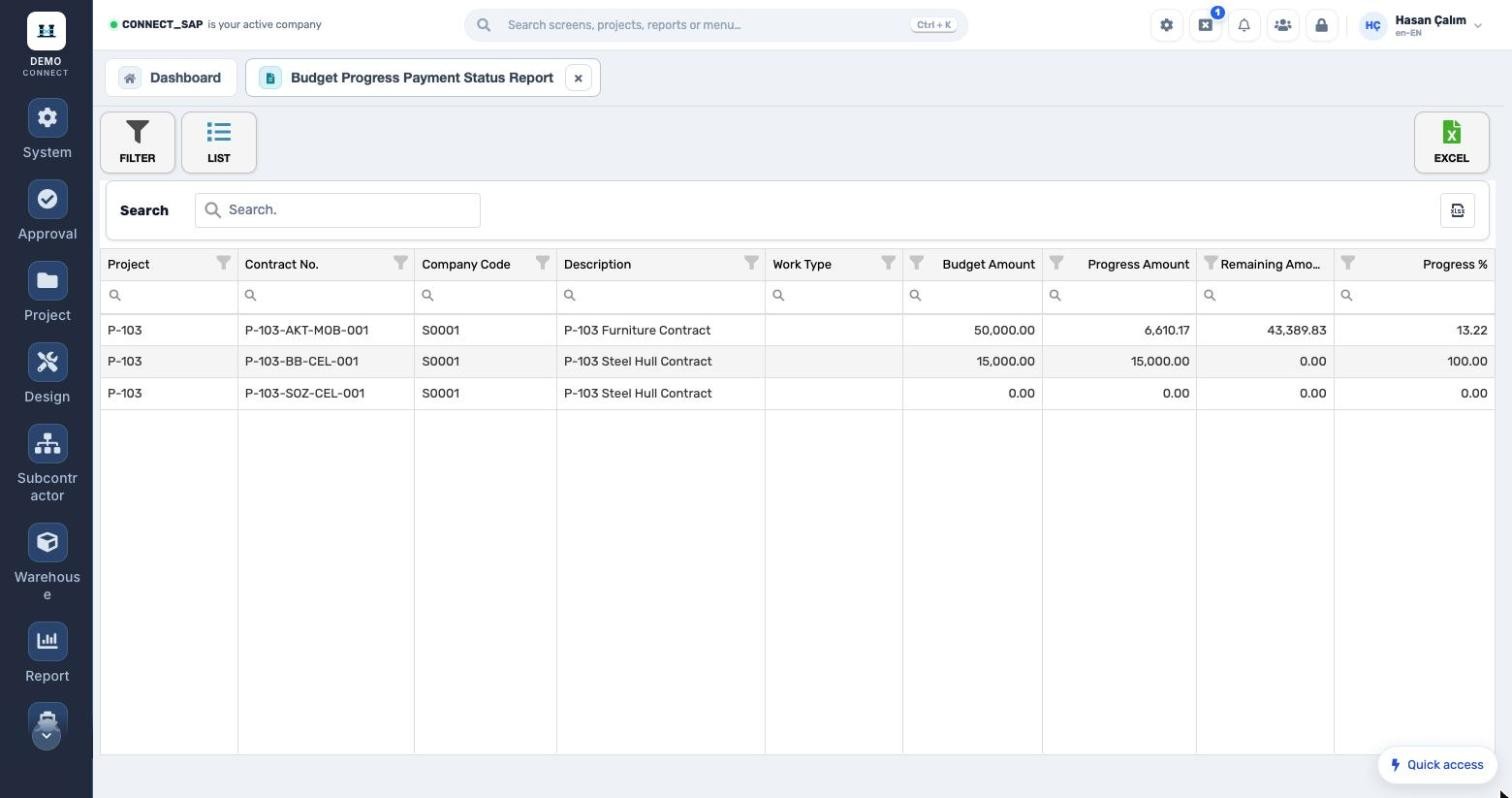1512x798 pixels.
Task: Open the Warehouse module
Action: click(x=47, y=562)
